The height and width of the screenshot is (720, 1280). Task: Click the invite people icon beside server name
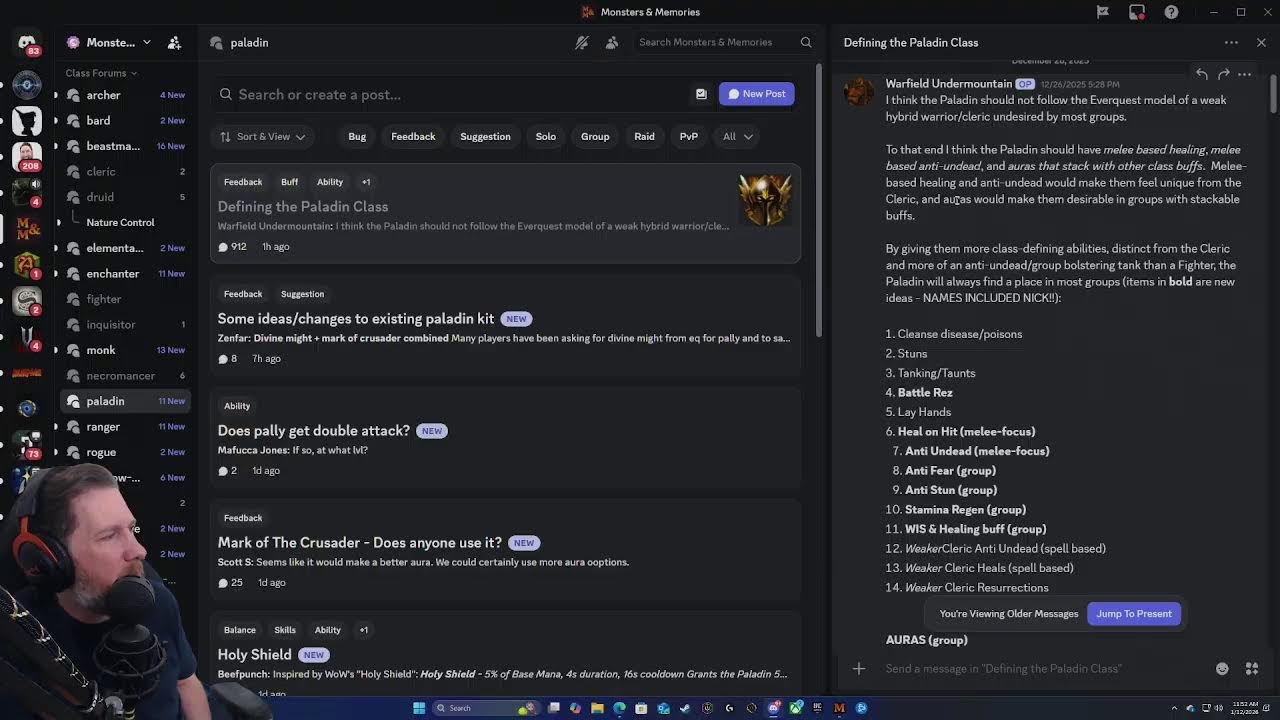click(174, 43)
